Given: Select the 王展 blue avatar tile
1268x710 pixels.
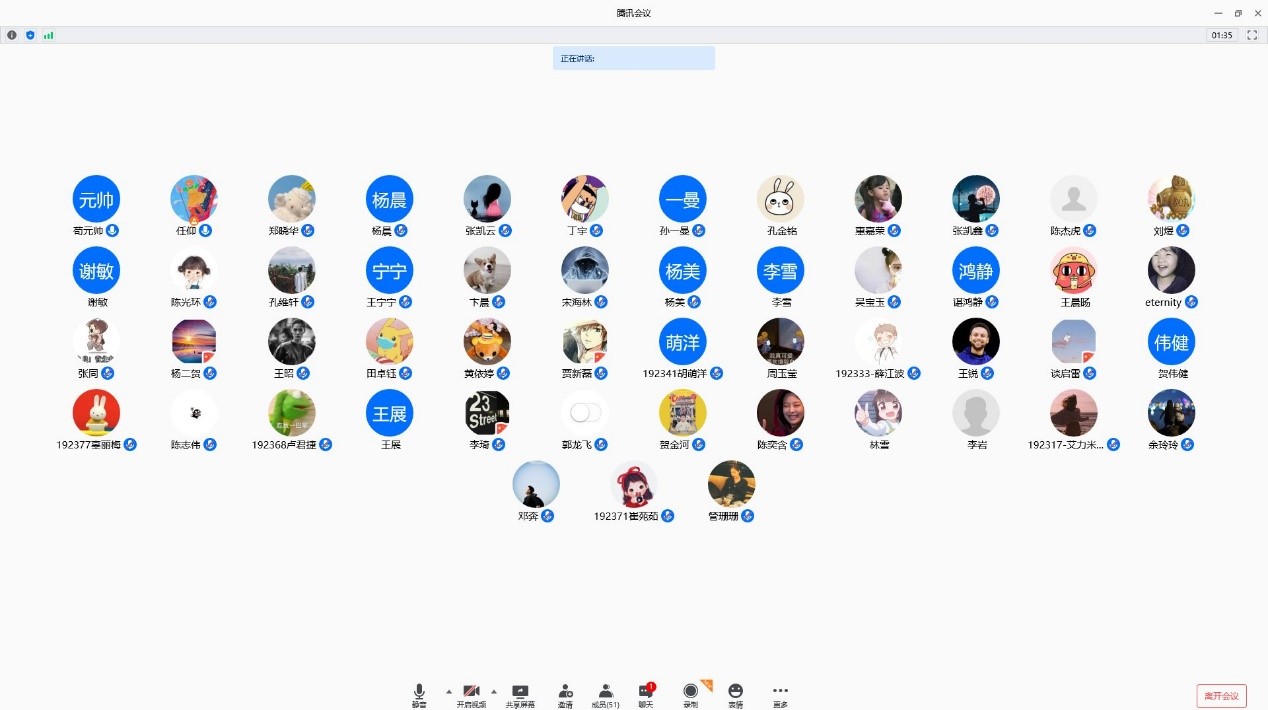Looking at the screenshot, I should tap(389, 413).
